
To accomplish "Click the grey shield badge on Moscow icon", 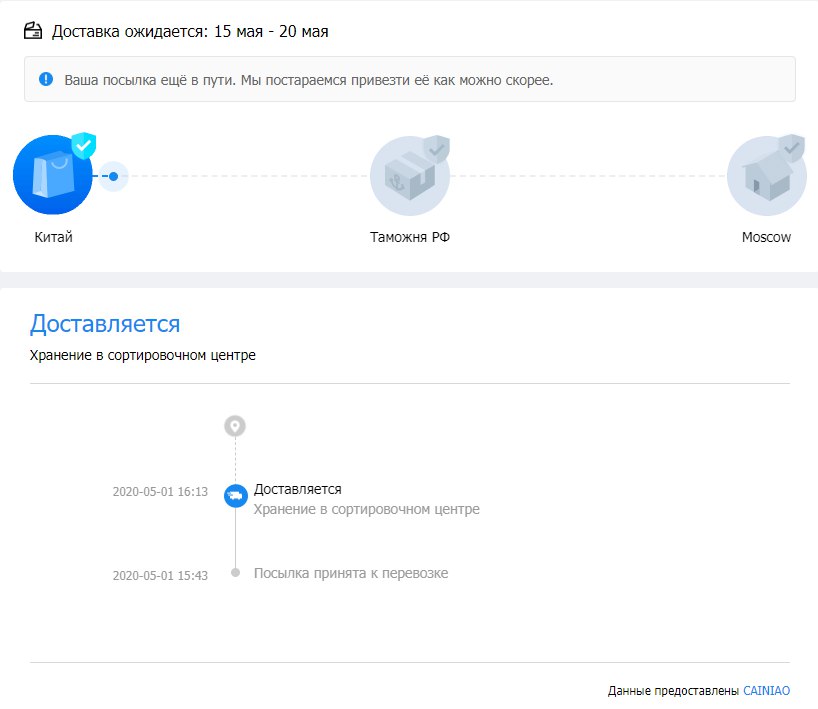I will 791,148.
